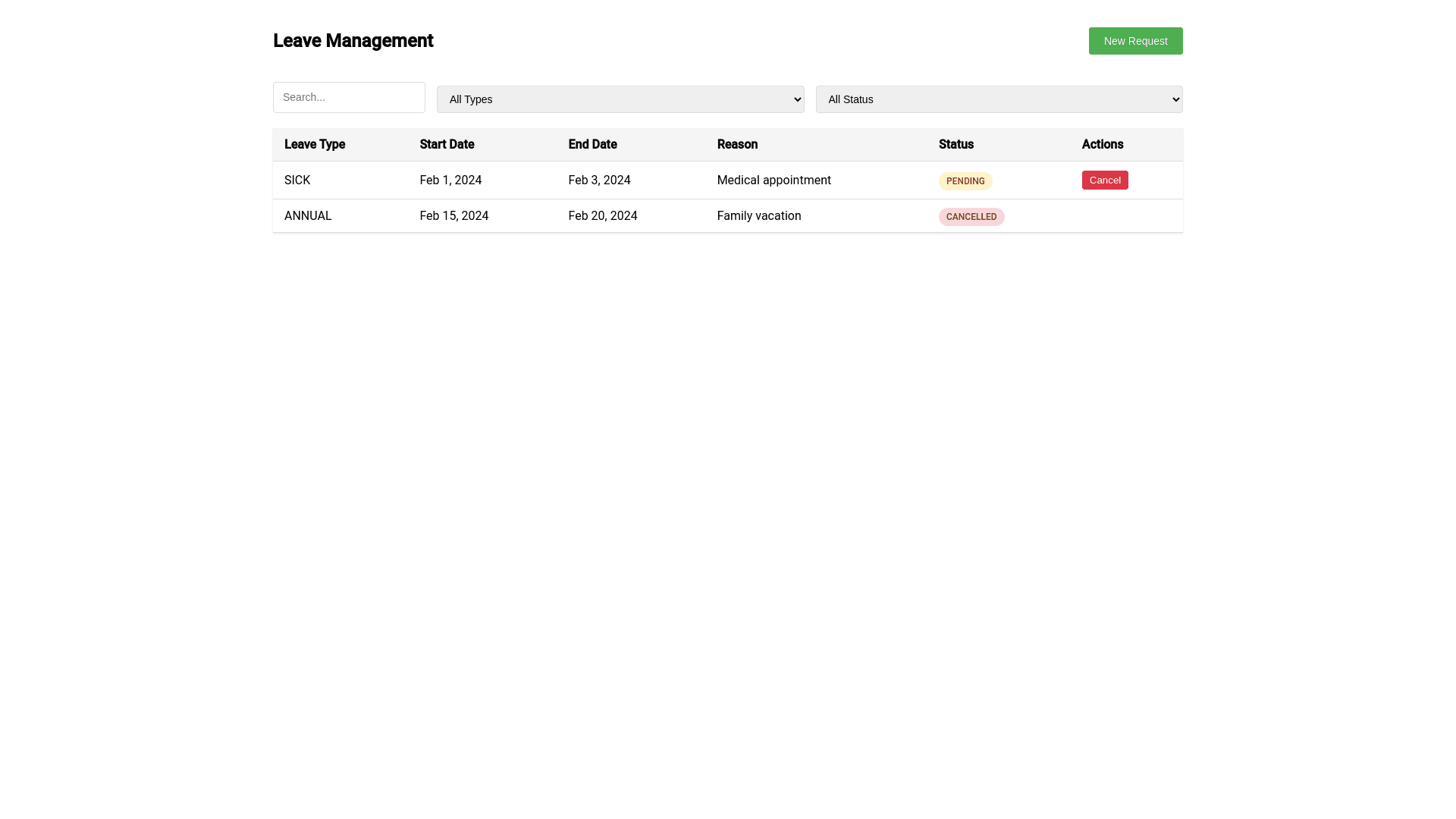Cancel the SICK leave request

(x=1105, y=180)
